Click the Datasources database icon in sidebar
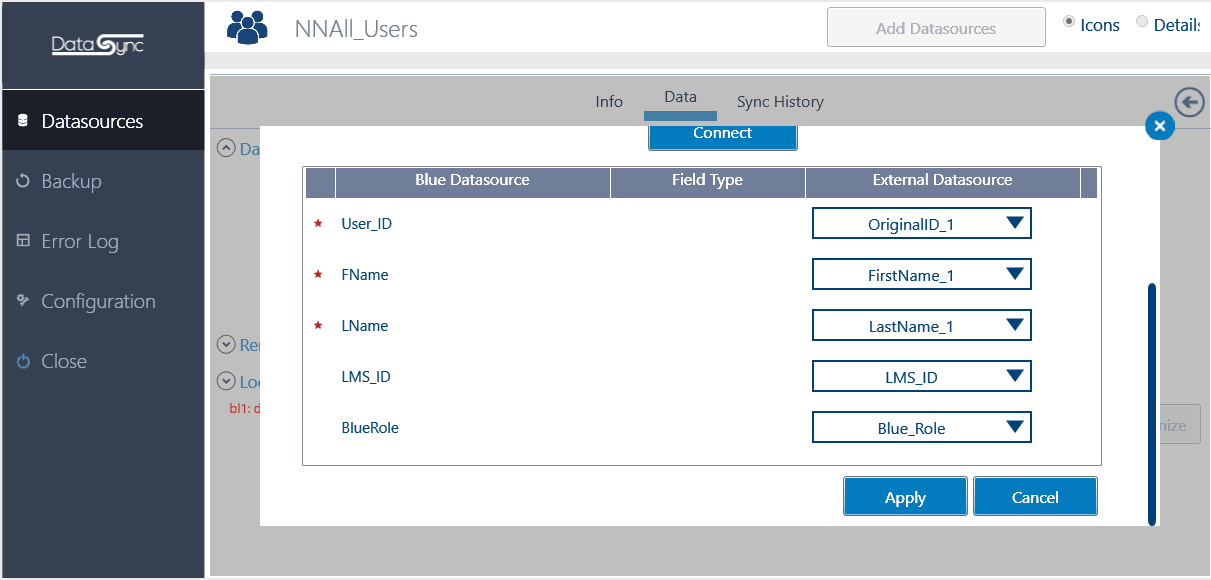 (23, 121)
